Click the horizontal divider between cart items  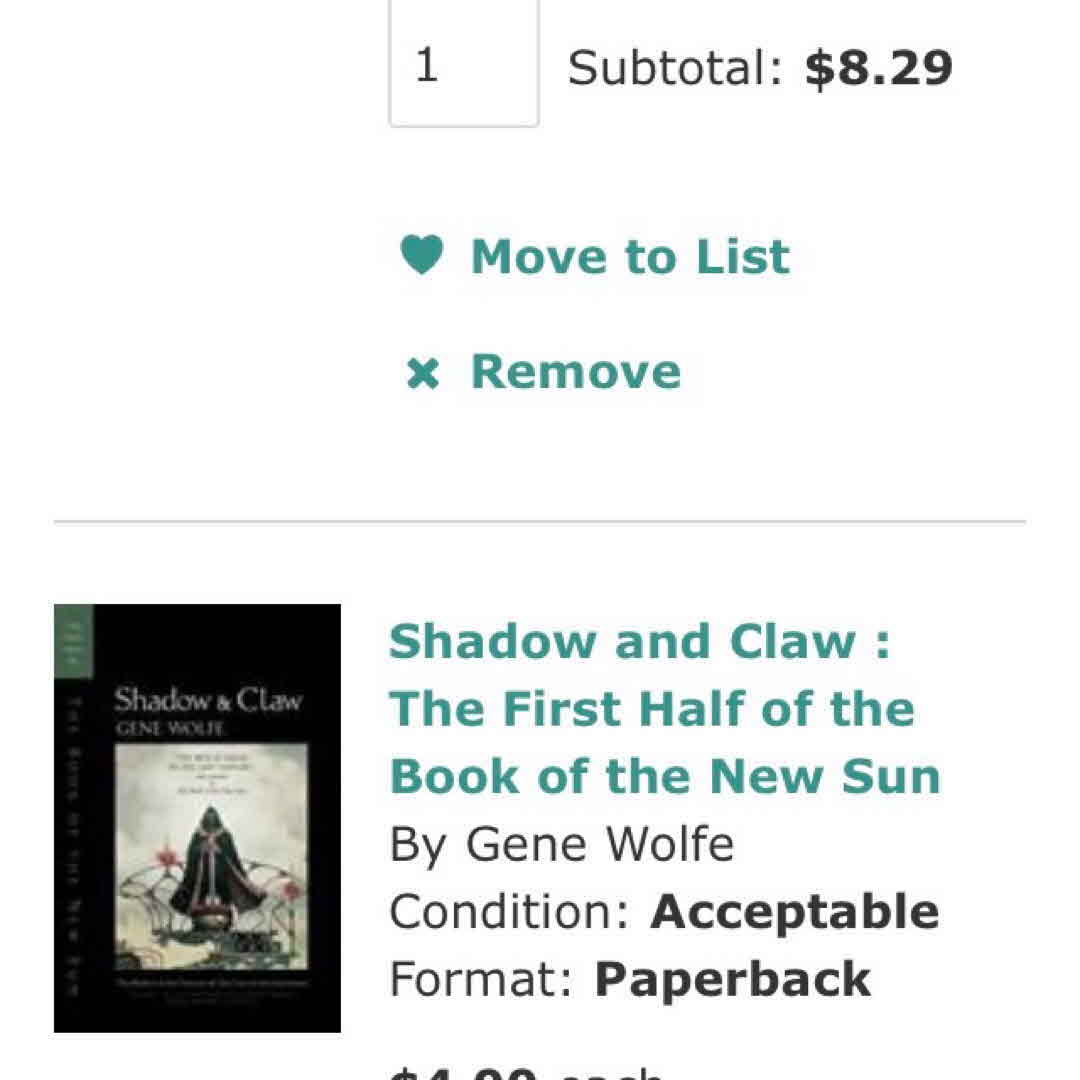point(540,522)
